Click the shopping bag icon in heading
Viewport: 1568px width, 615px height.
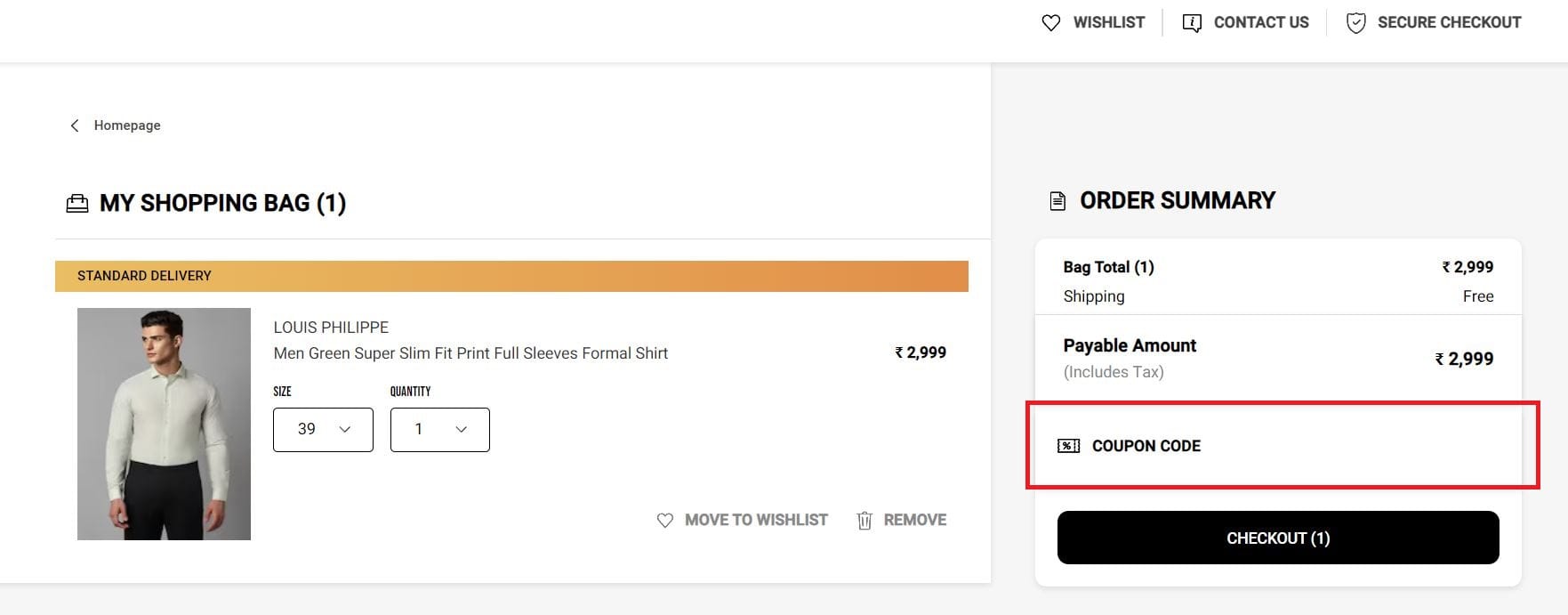(x=77, y=204)
